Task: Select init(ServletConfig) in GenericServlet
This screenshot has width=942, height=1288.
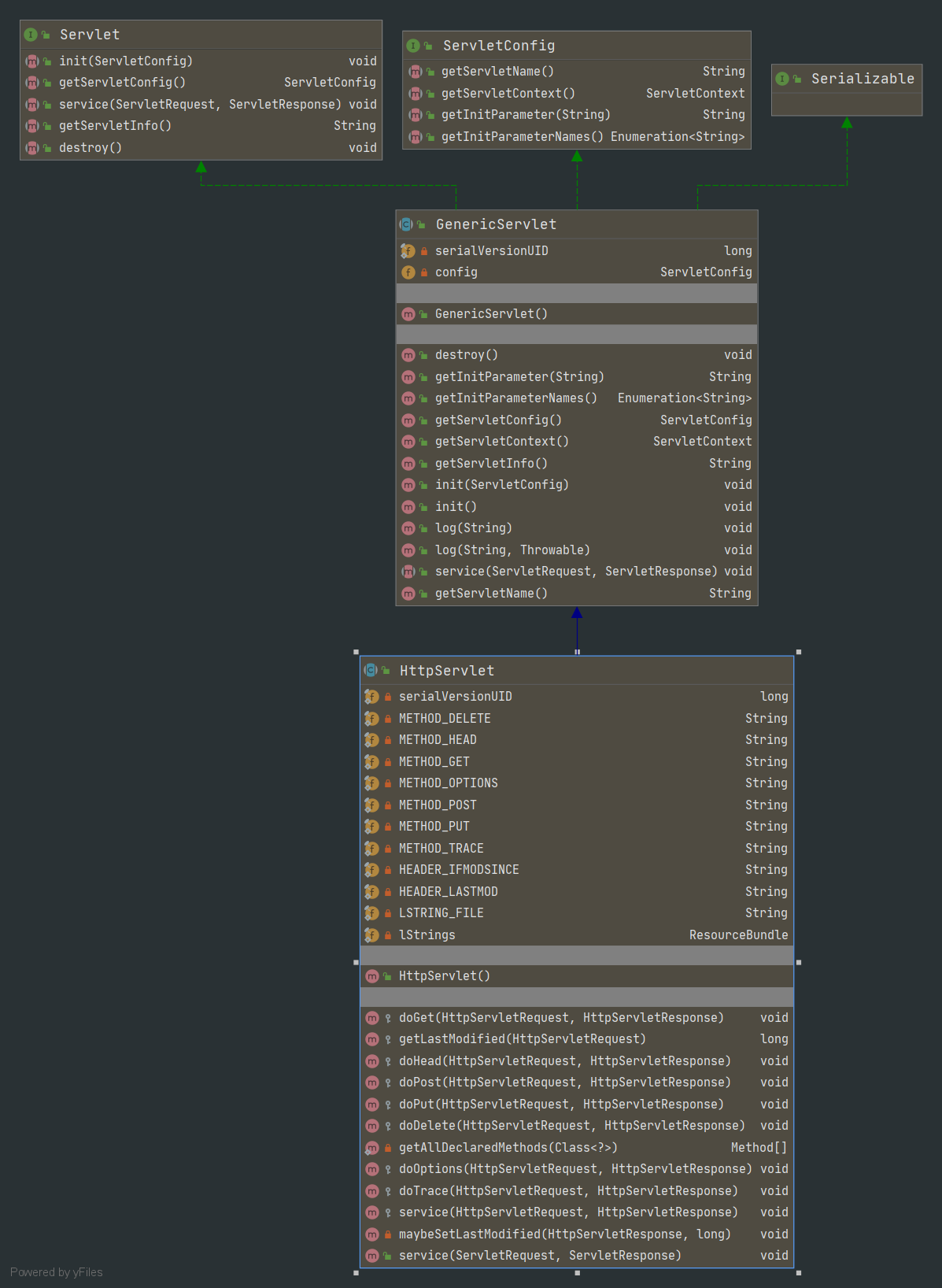Action: pyautogui.click(x=577, y=485)
